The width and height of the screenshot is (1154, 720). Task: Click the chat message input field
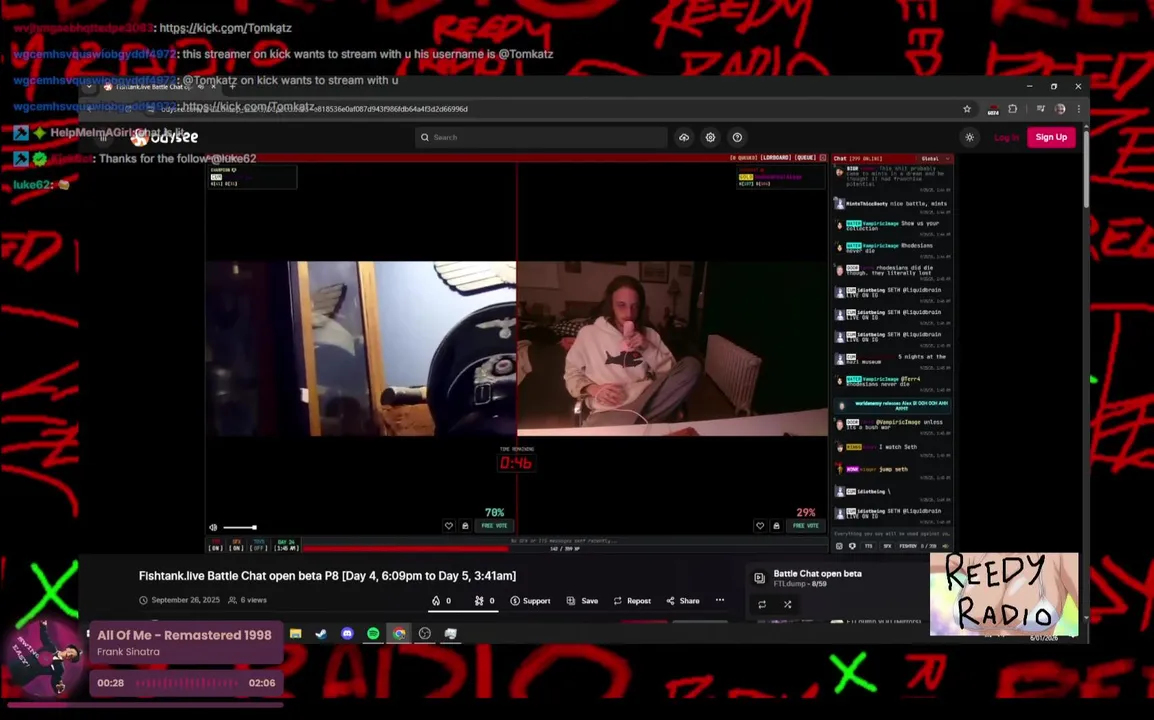tap(892, 534)
